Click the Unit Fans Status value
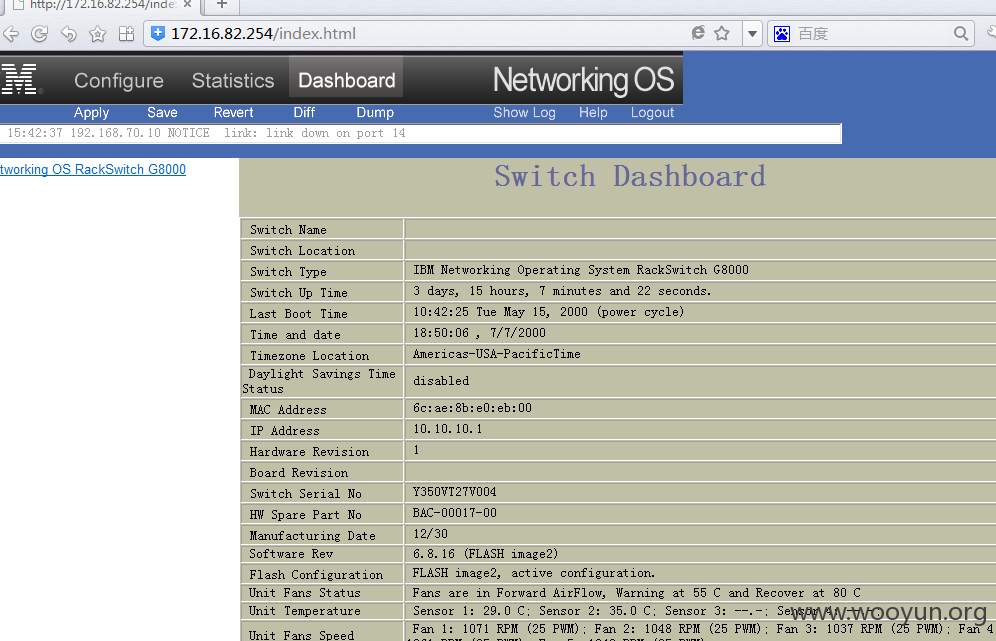The height and width of the screenshot is (641, 996). tap(636, 592)
